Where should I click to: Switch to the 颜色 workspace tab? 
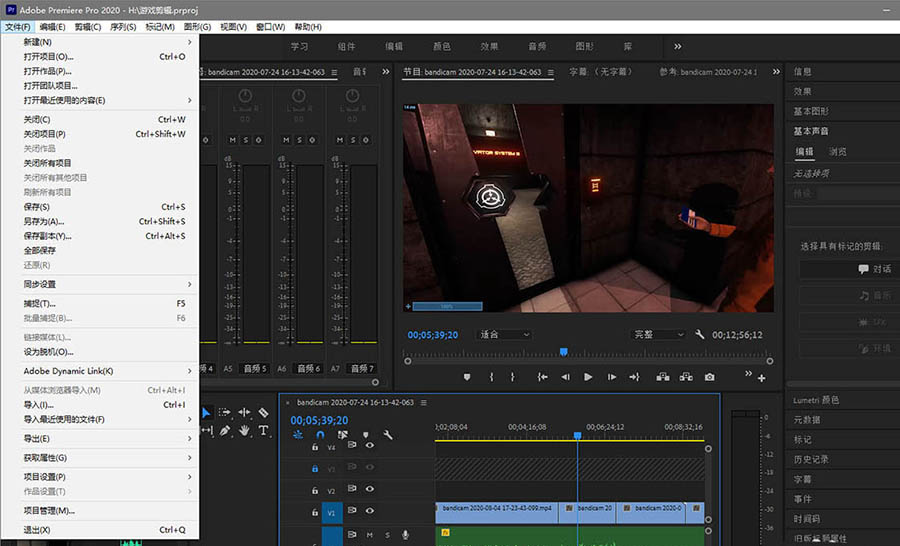point(441,46)
